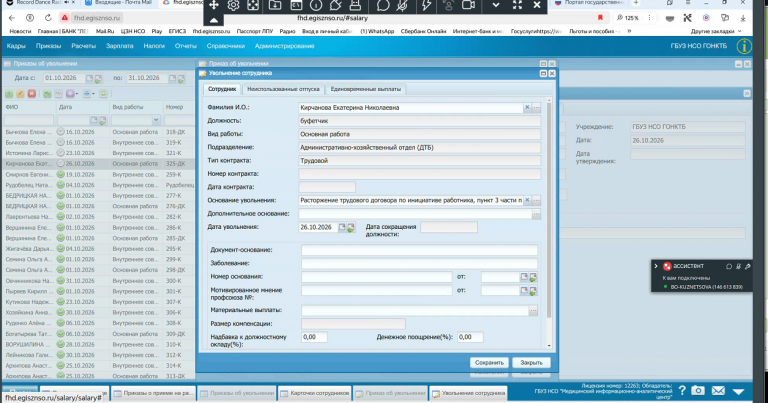Open the Зарплата menu
768x403 pixels.
[x=120, y=46]
